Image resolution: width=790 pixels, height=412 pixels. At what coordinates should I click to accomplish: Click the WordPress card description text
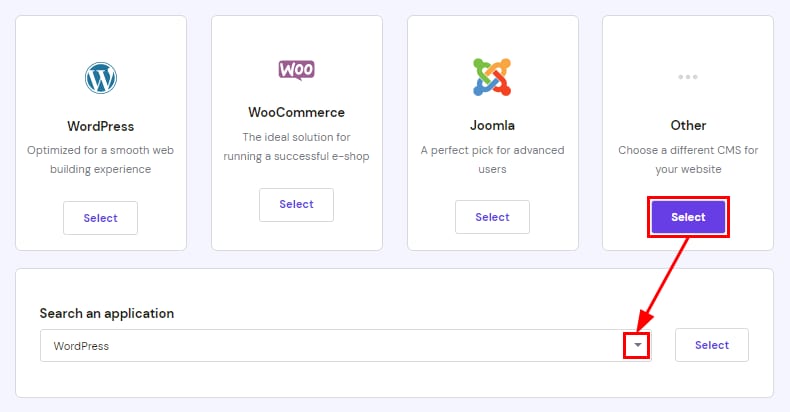click(100, 160)
